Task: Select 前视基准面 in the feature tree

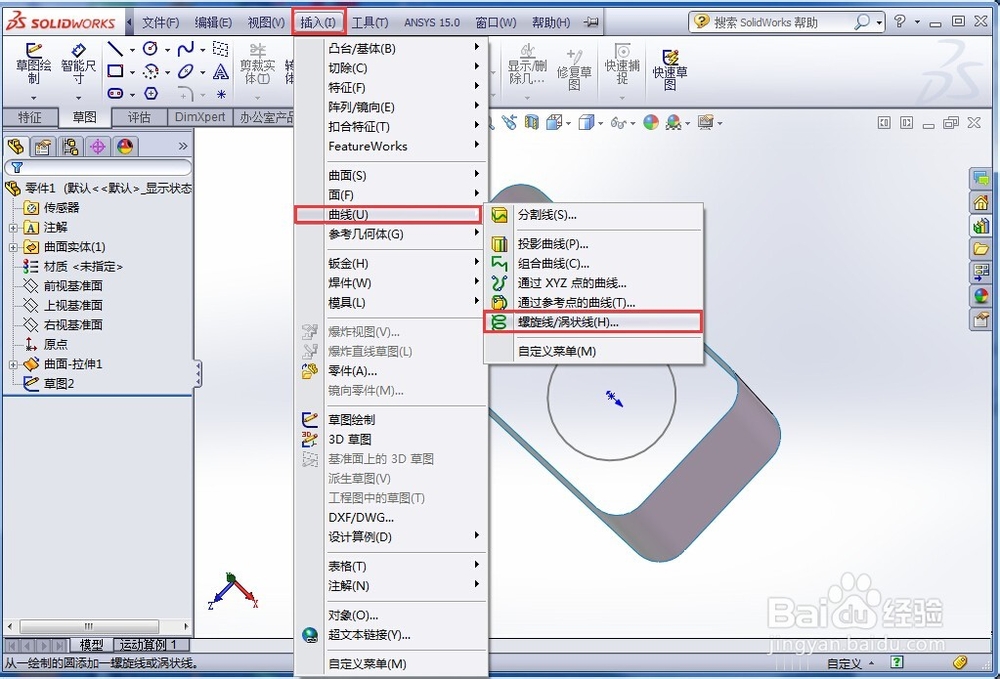Action: tap(73, 286)
